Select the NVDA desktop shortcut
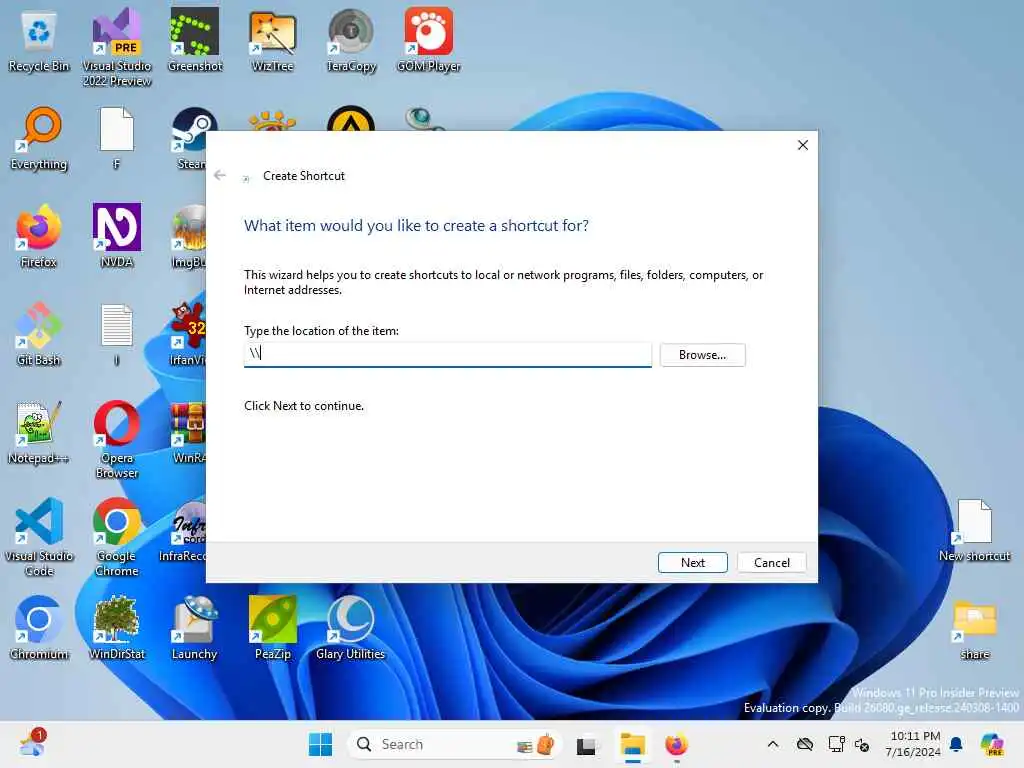The width and height of the screenshot is (1024, 768). [x=117, y=236]
